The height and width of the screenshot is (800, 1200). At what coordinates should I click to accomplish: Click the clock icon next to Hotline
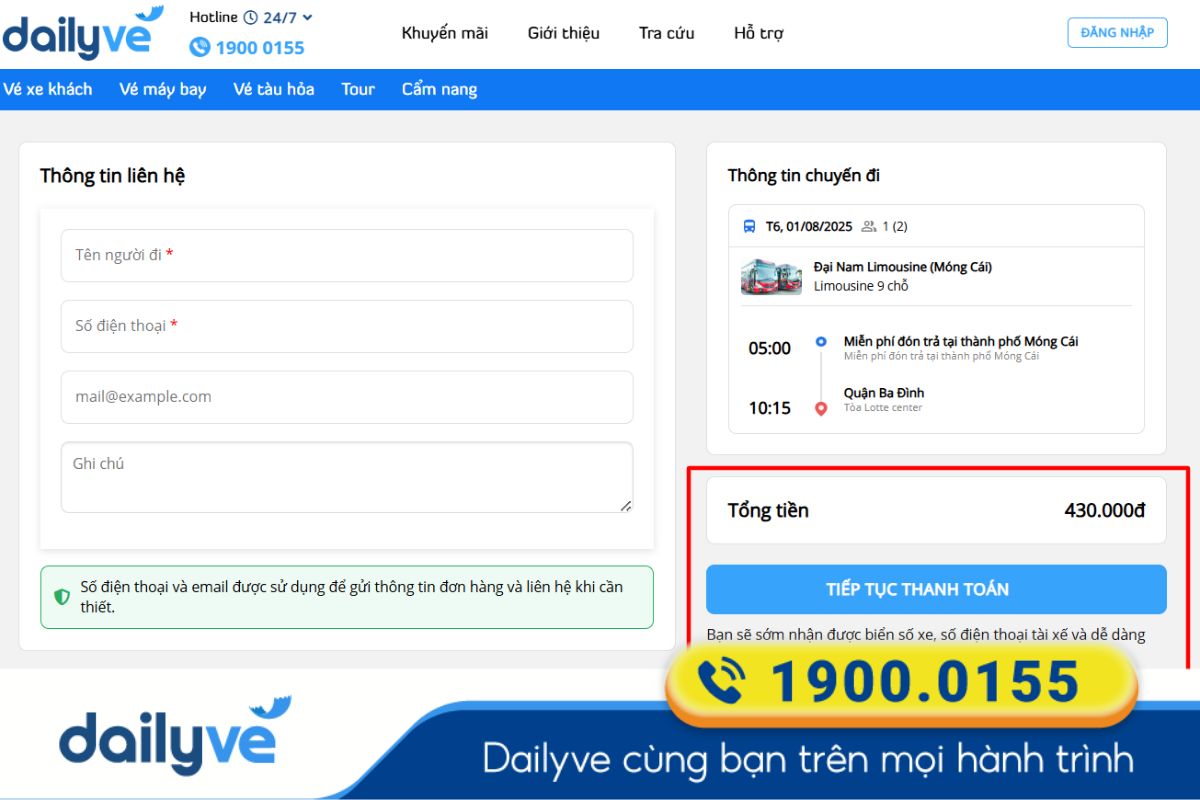pyautogui.click(x=252, y=16)
